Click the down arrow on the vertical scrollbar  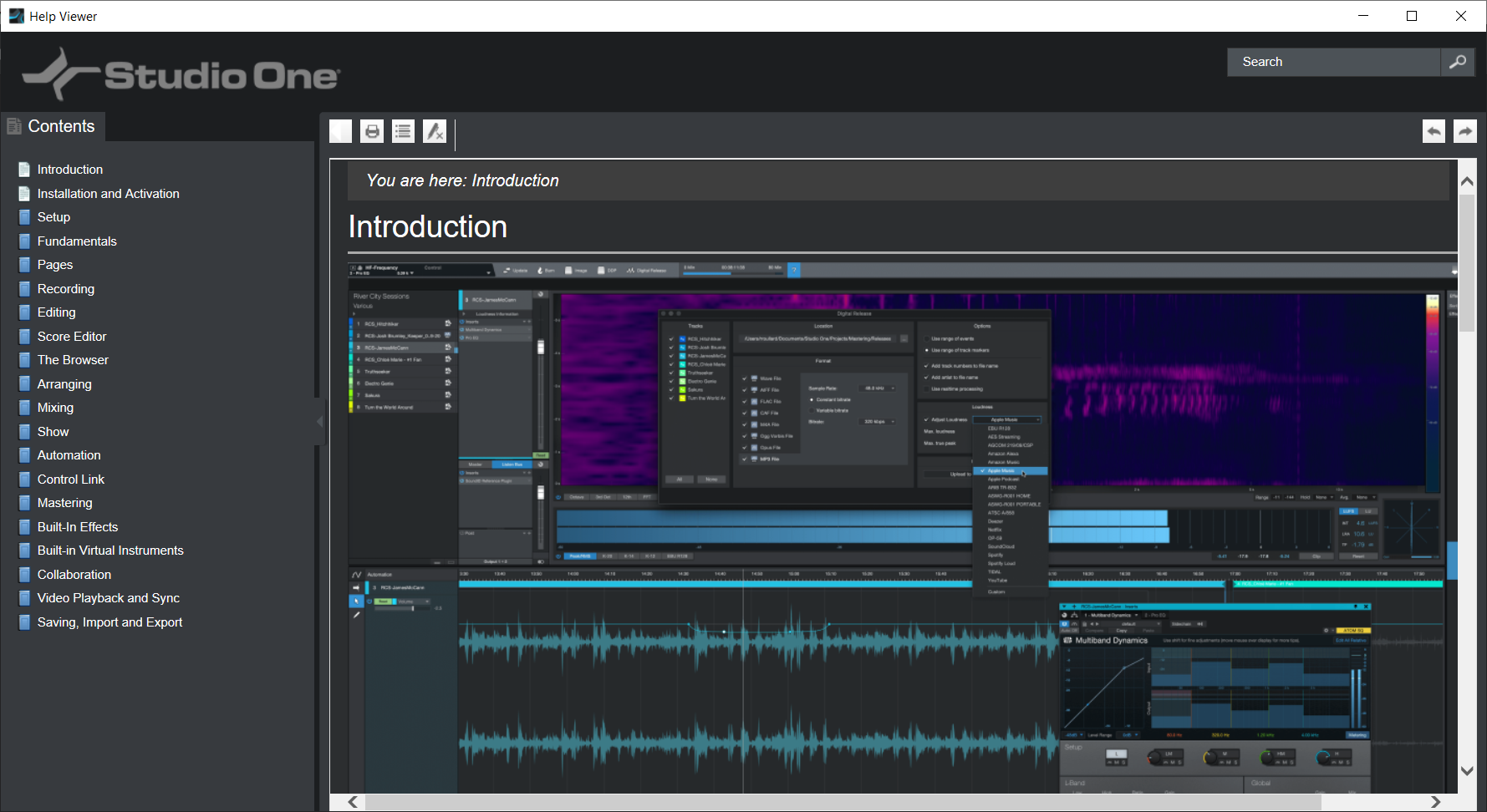(x=1466, y=769)
